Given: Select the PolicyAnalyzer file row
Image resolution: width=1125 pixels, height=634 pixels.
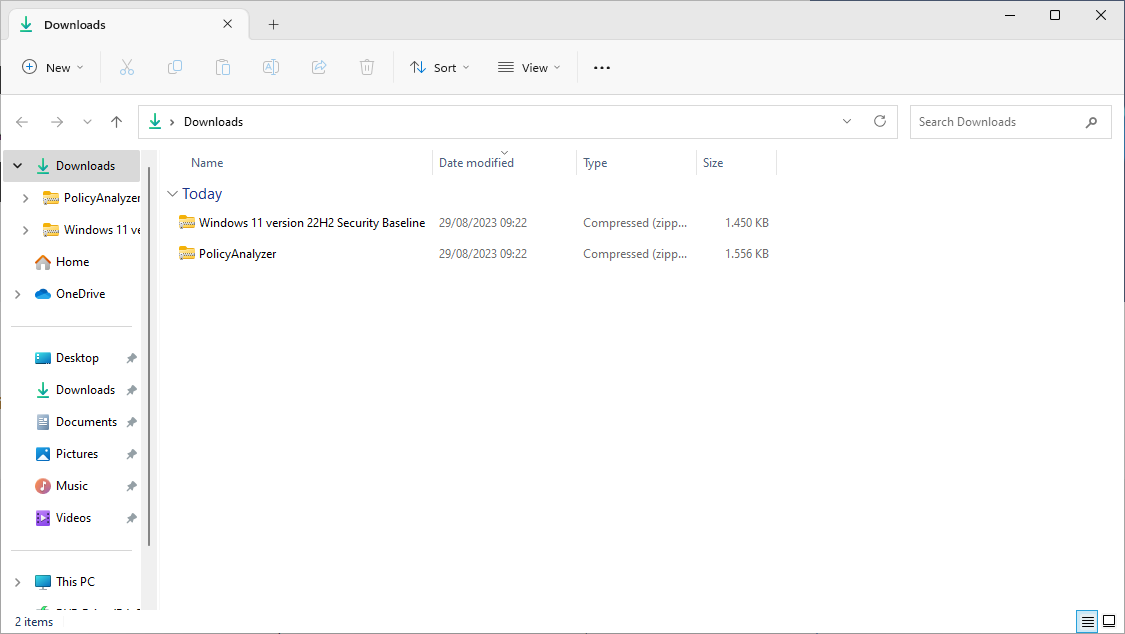Looking at the screenshot, I should point(474,253).
